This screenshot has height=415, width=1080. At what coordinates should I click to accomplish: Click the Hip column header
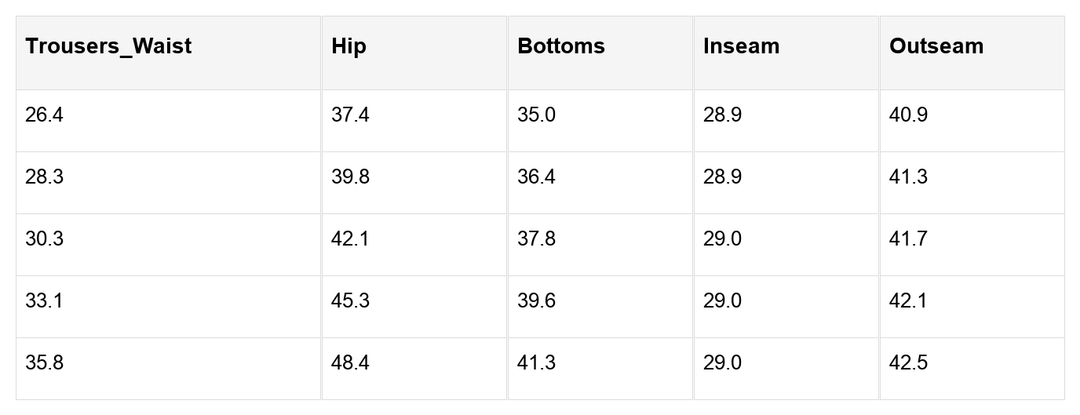click(x=349, y=47)
